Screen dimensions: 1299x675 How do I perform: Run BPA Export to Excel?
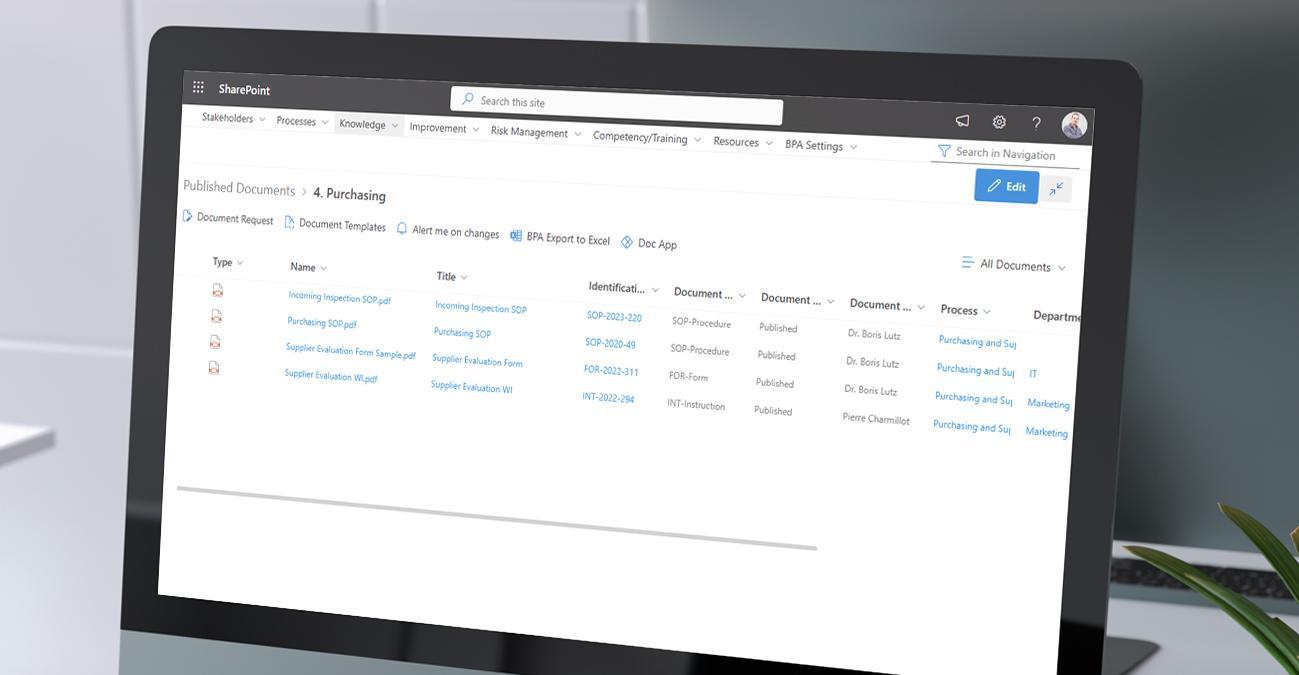560,238
